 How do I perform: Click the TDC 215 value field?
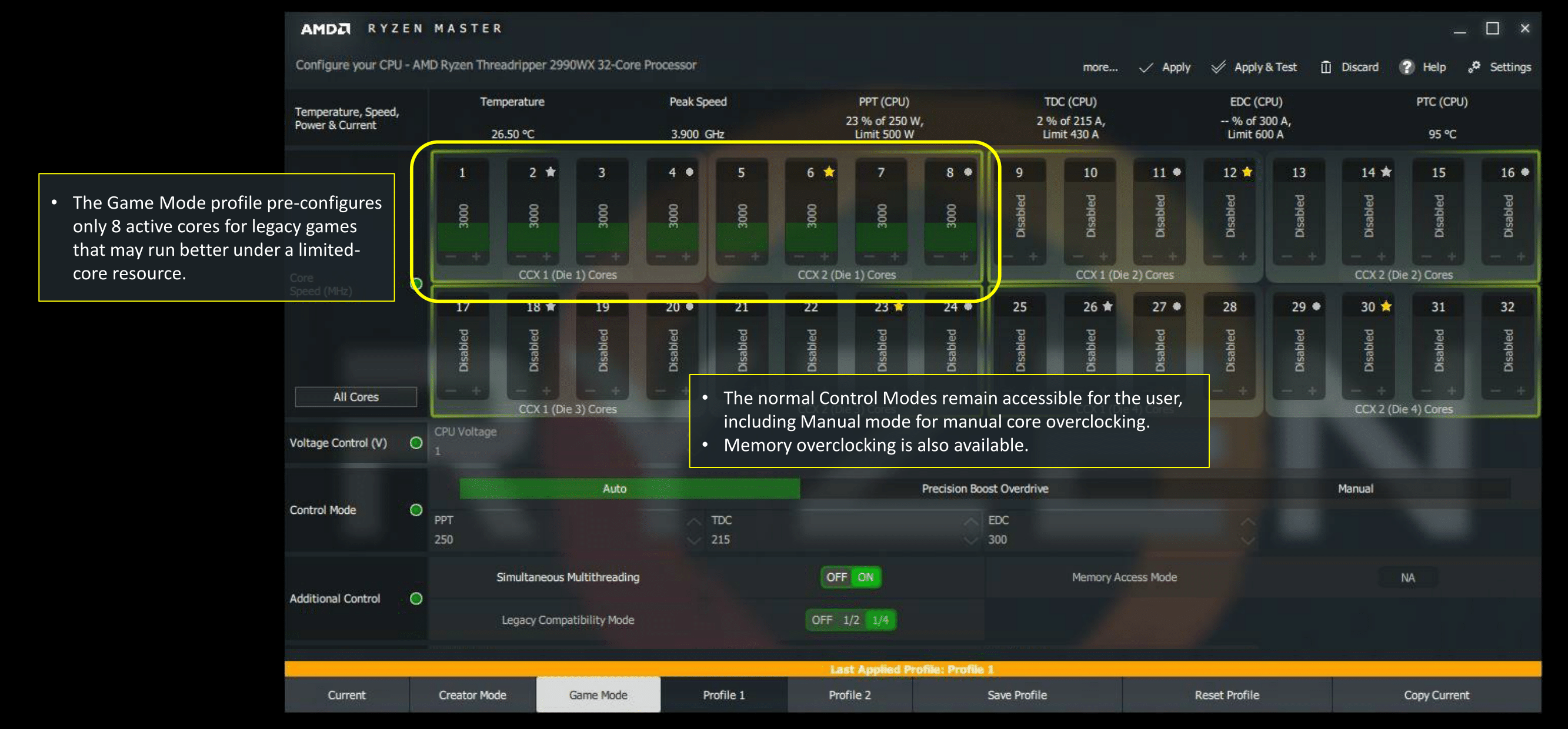click(x=836, y=539)
